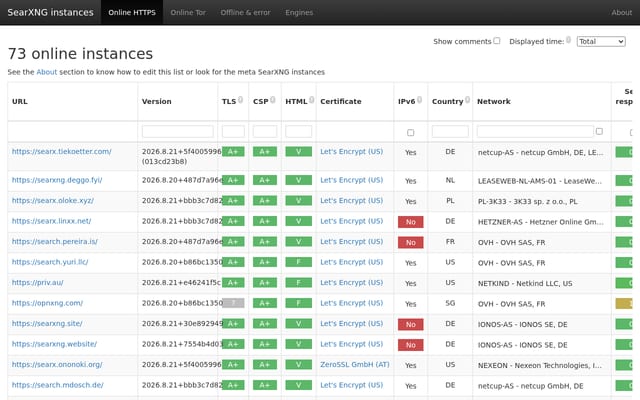Select country SG in the opnxng.com row
This screenshot has height=400, width=640.
pyautogui.click(x=450, y=303)
